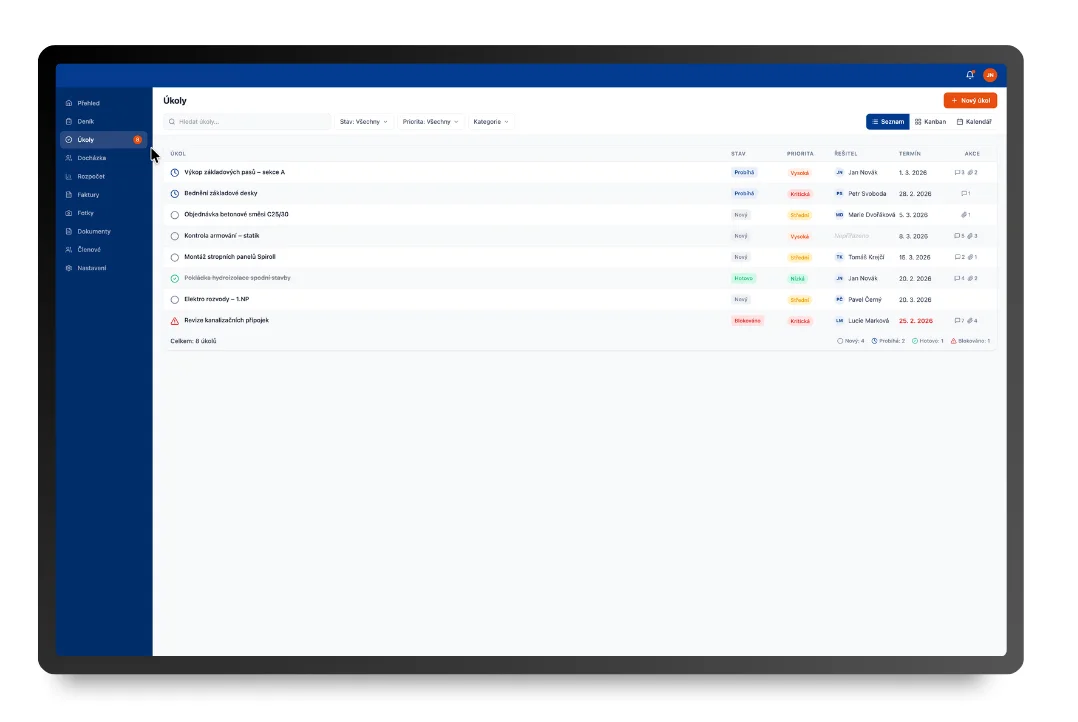Create a task with Nový úkol button

point(970,100)
